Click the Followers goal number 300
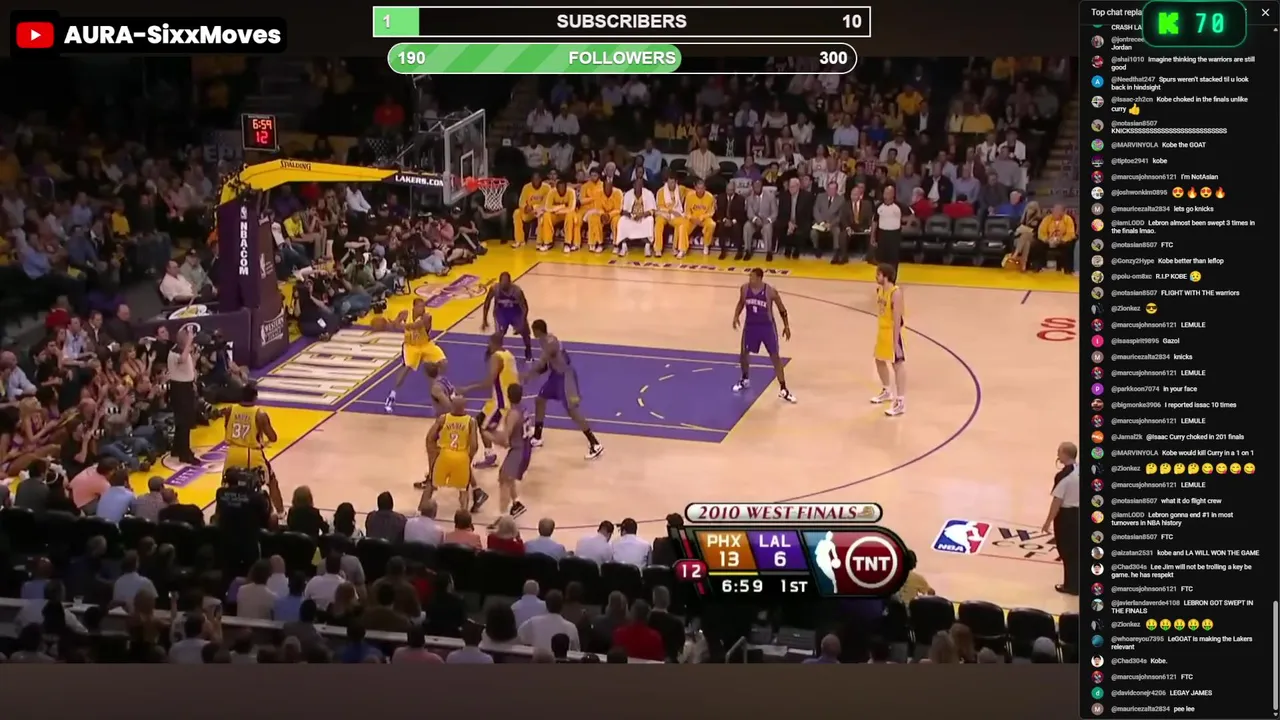The height and width of the screenshot is (720, 1280). tap(833, 58)
